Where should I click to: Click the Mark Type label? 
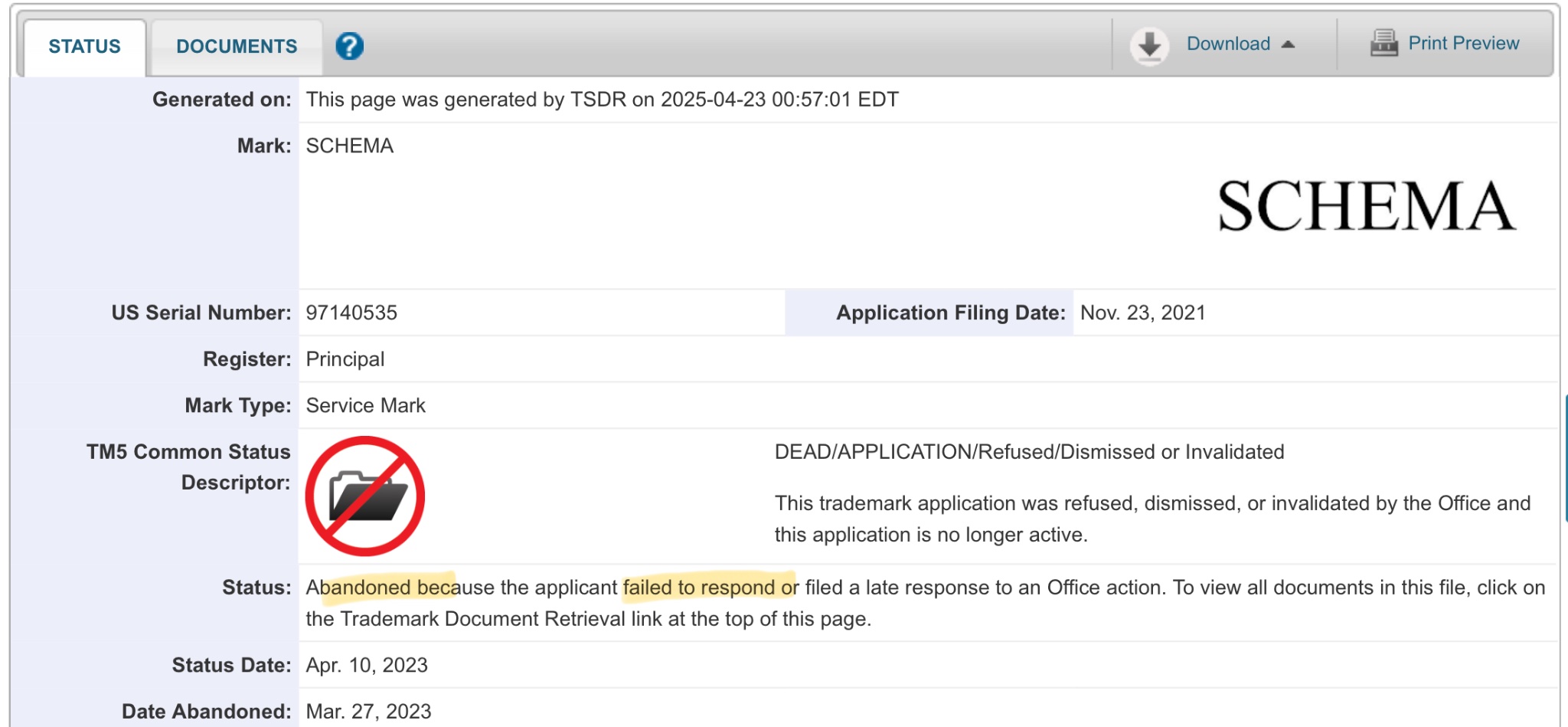pyautogui.click(x=238, y=405)
